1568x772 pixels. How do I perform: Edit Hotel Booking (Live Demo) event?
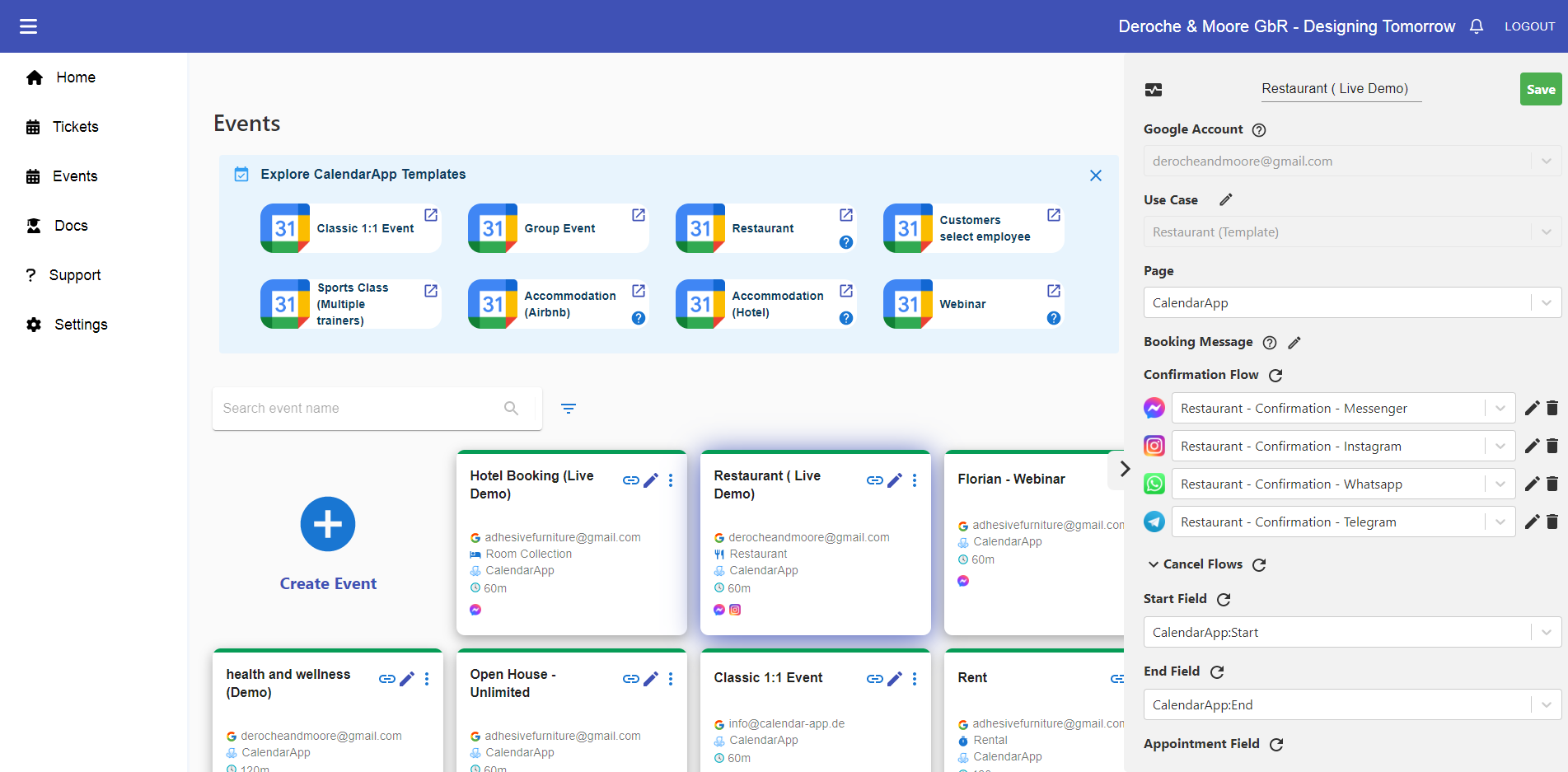[651, 480]
